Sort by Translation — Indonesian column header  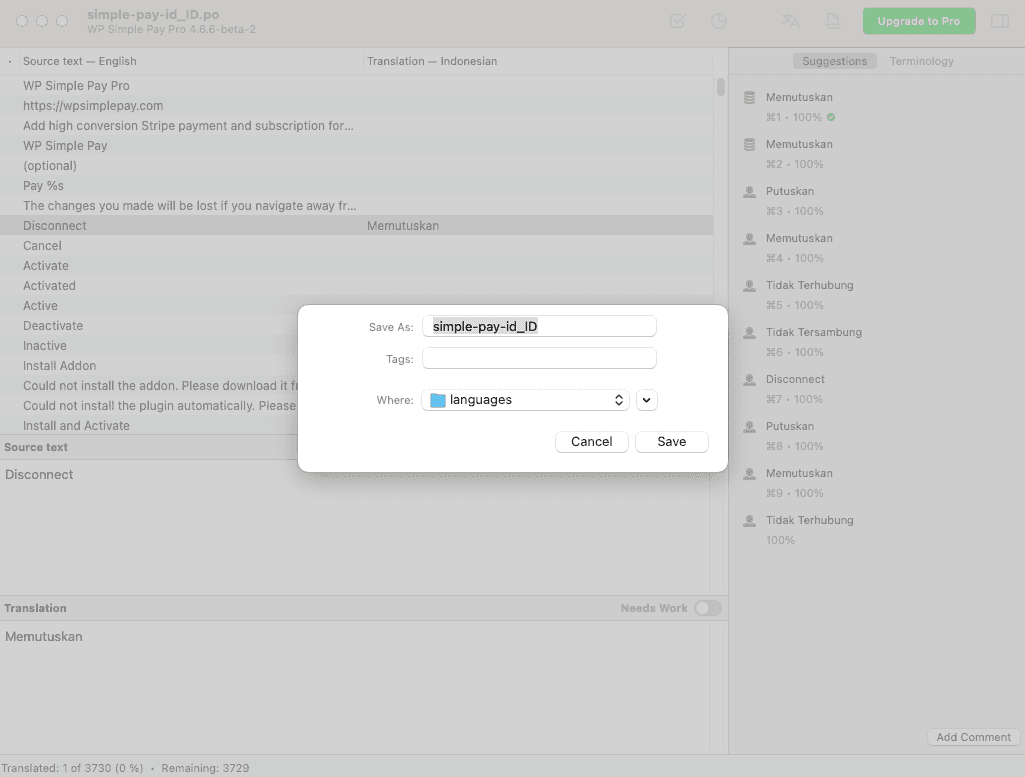pyautogui.click(x=537, y=61)
